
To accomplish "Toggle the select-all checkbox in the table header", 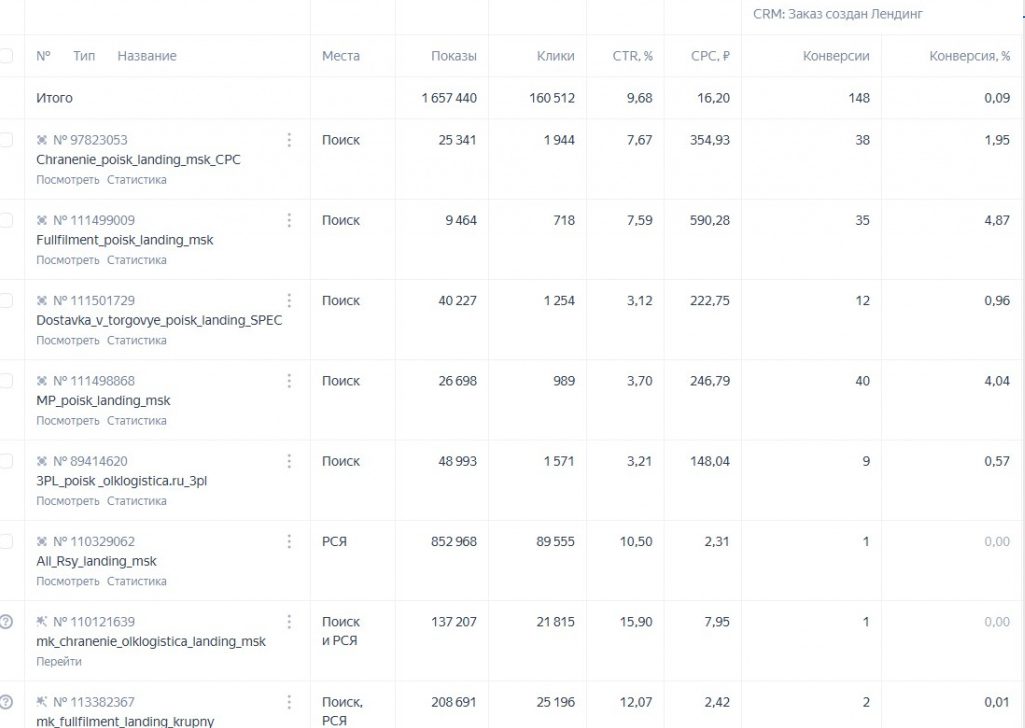I will tap(6, 56).
